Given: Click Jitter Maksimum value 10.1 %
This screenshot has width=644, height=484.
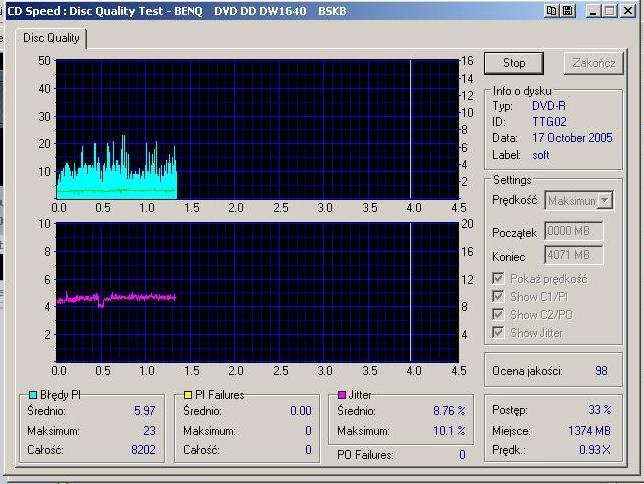Looking at the screenshot, I should 449,431.
